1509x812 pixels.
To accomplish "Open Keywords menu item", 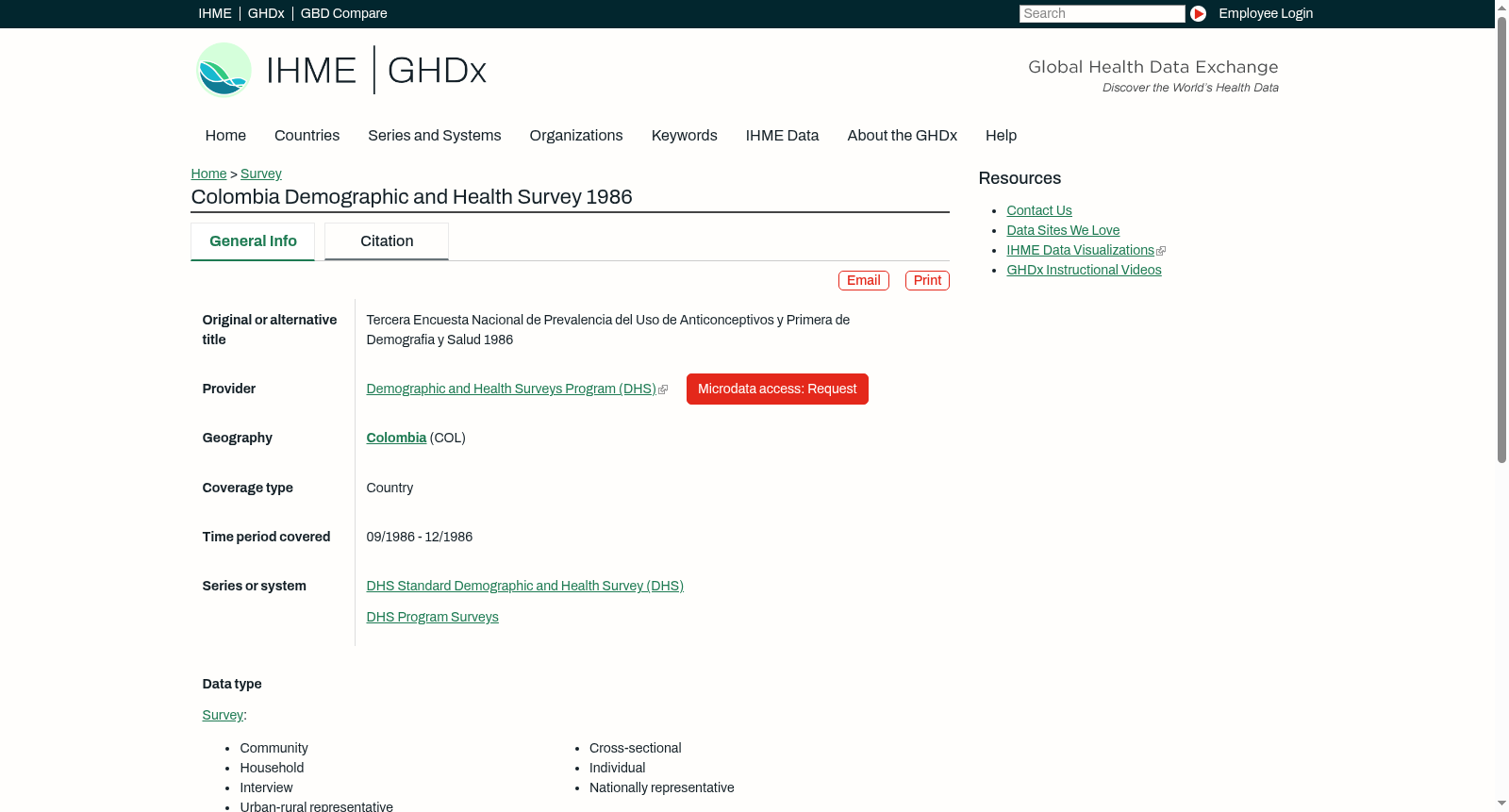I will click(x=684, y=135).
